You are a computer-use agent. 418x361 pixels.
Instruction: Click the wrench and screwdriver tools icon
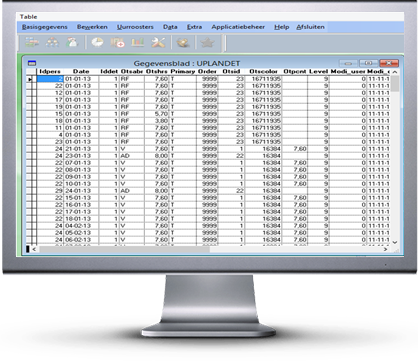(x=158, y=43)
